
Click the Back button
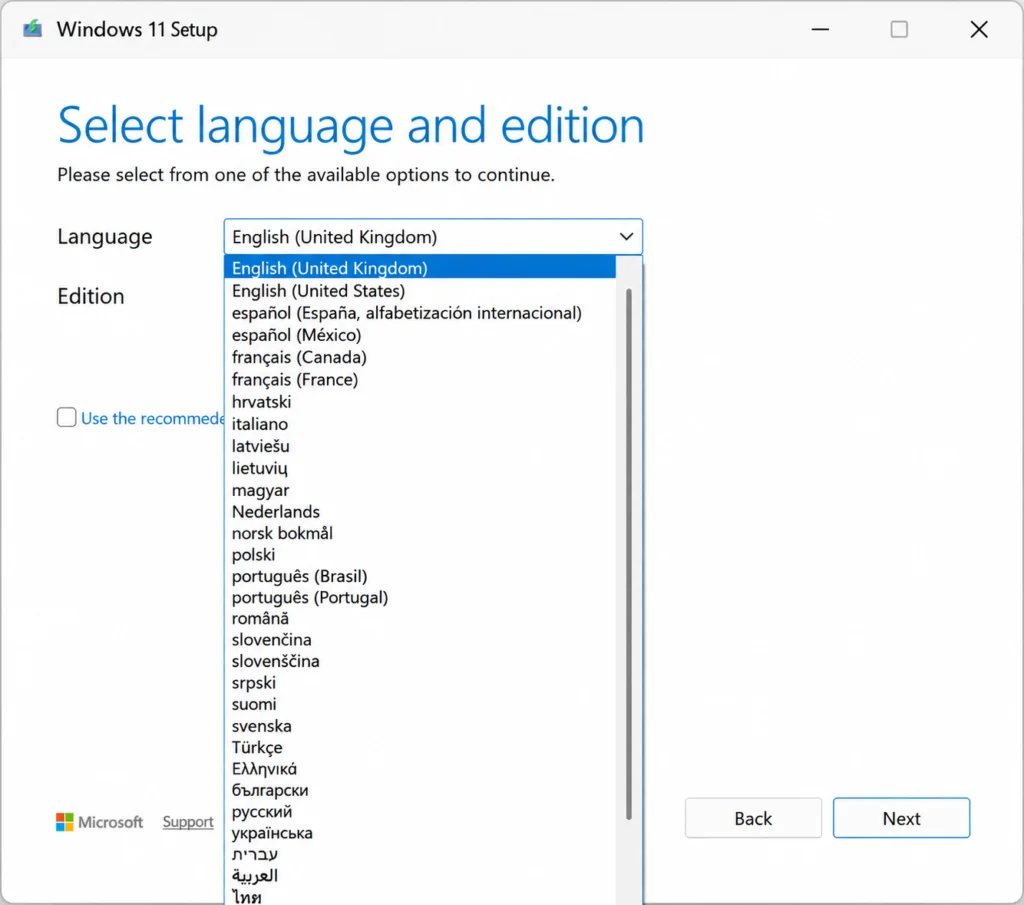(753, 818)
